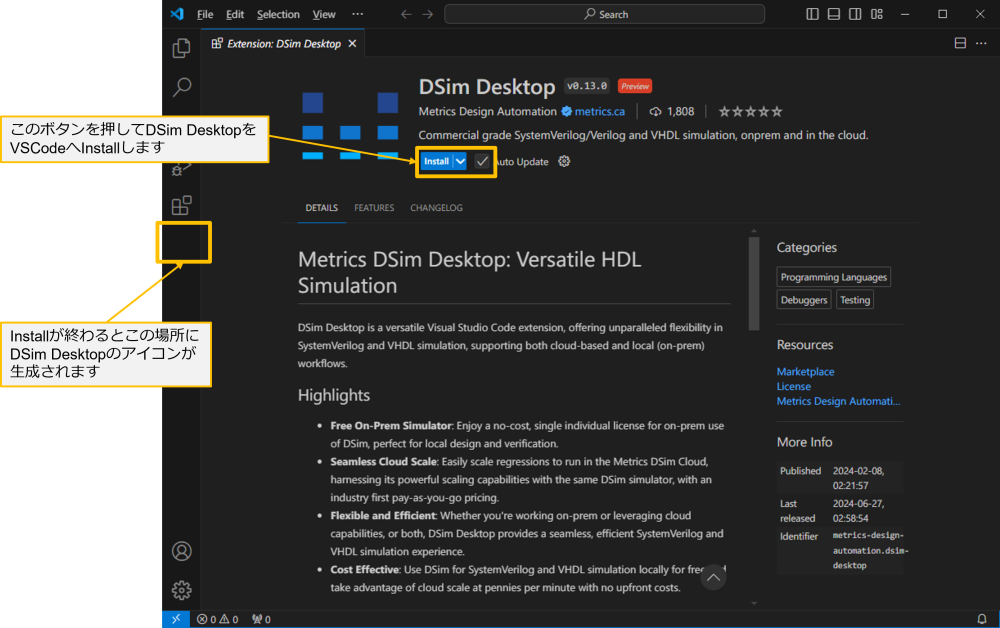
Task: Open the Search view in activity bar
Action: point(182,87)
